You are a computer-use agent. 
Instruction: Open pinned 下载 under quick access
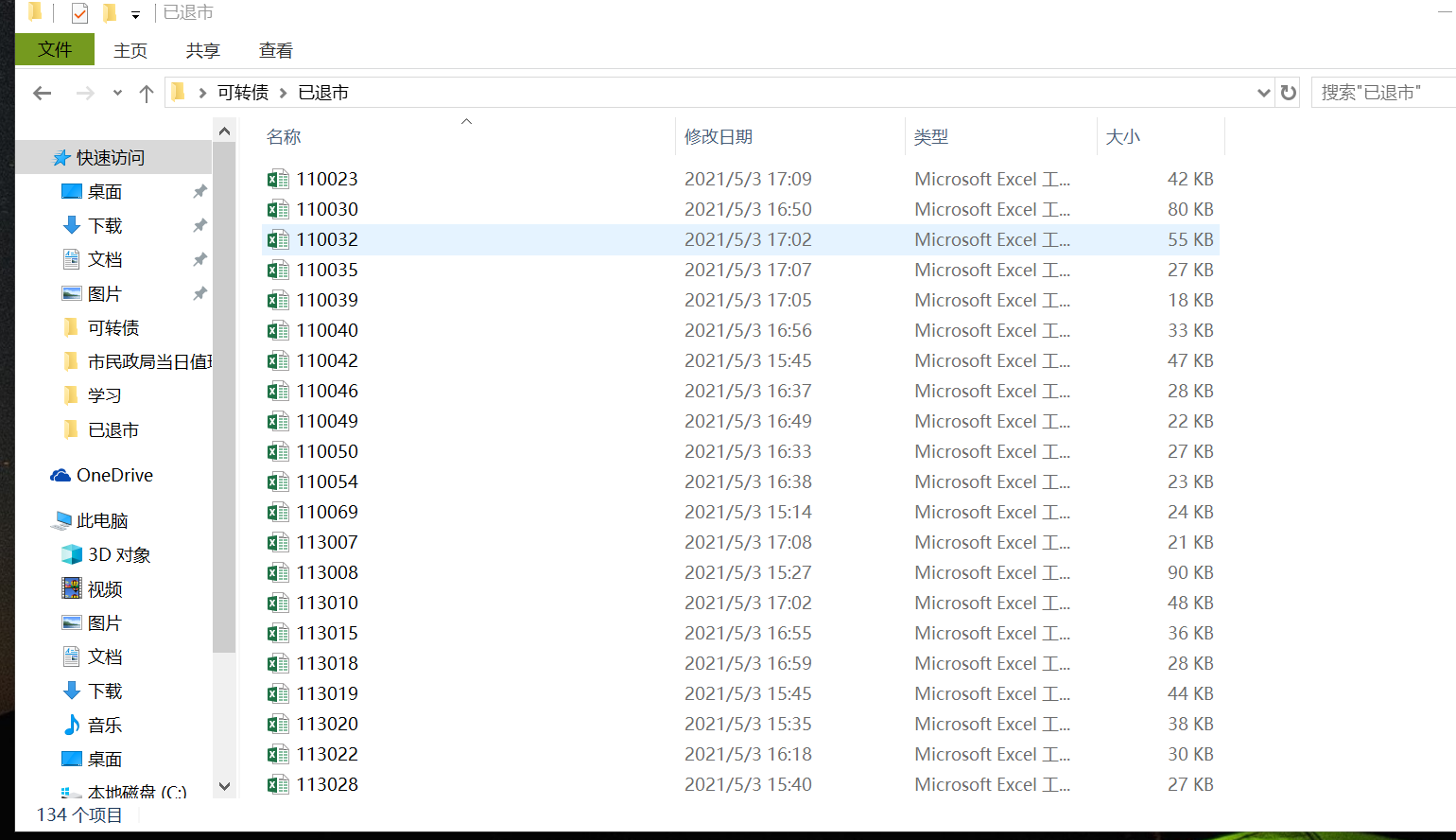coord(104,226)
